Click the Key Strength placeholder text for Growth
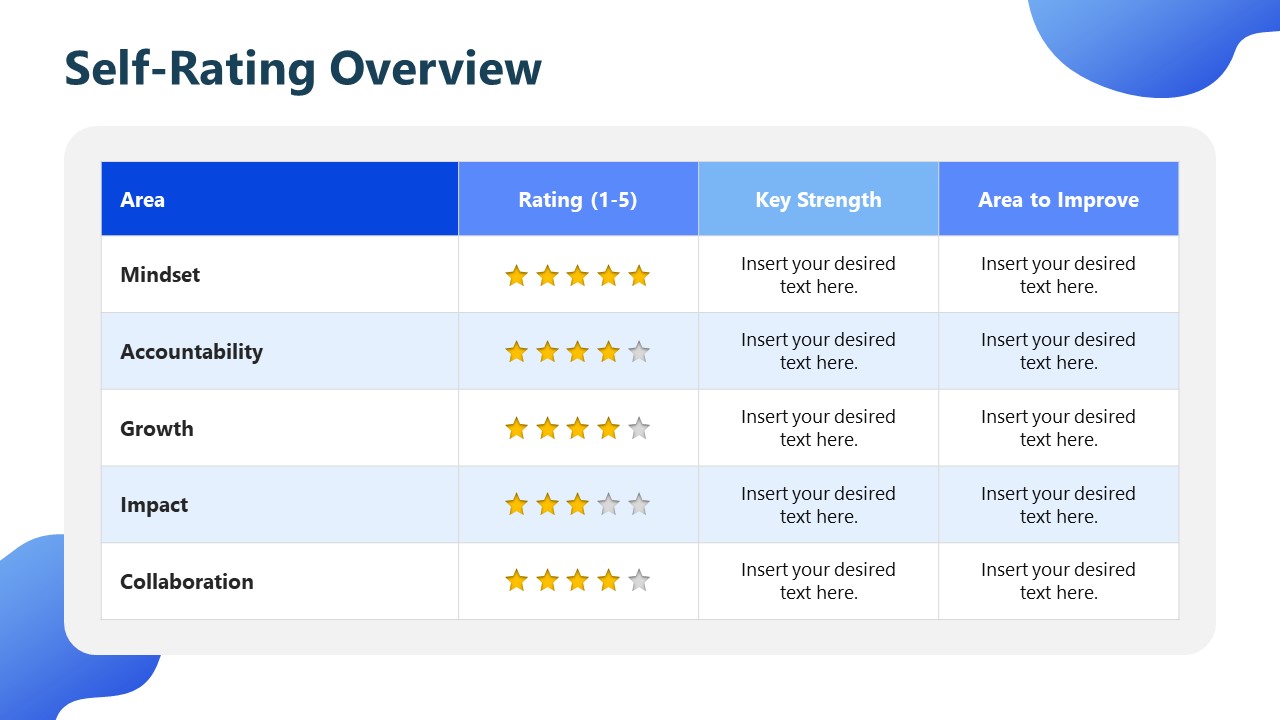 click(818, 428)
